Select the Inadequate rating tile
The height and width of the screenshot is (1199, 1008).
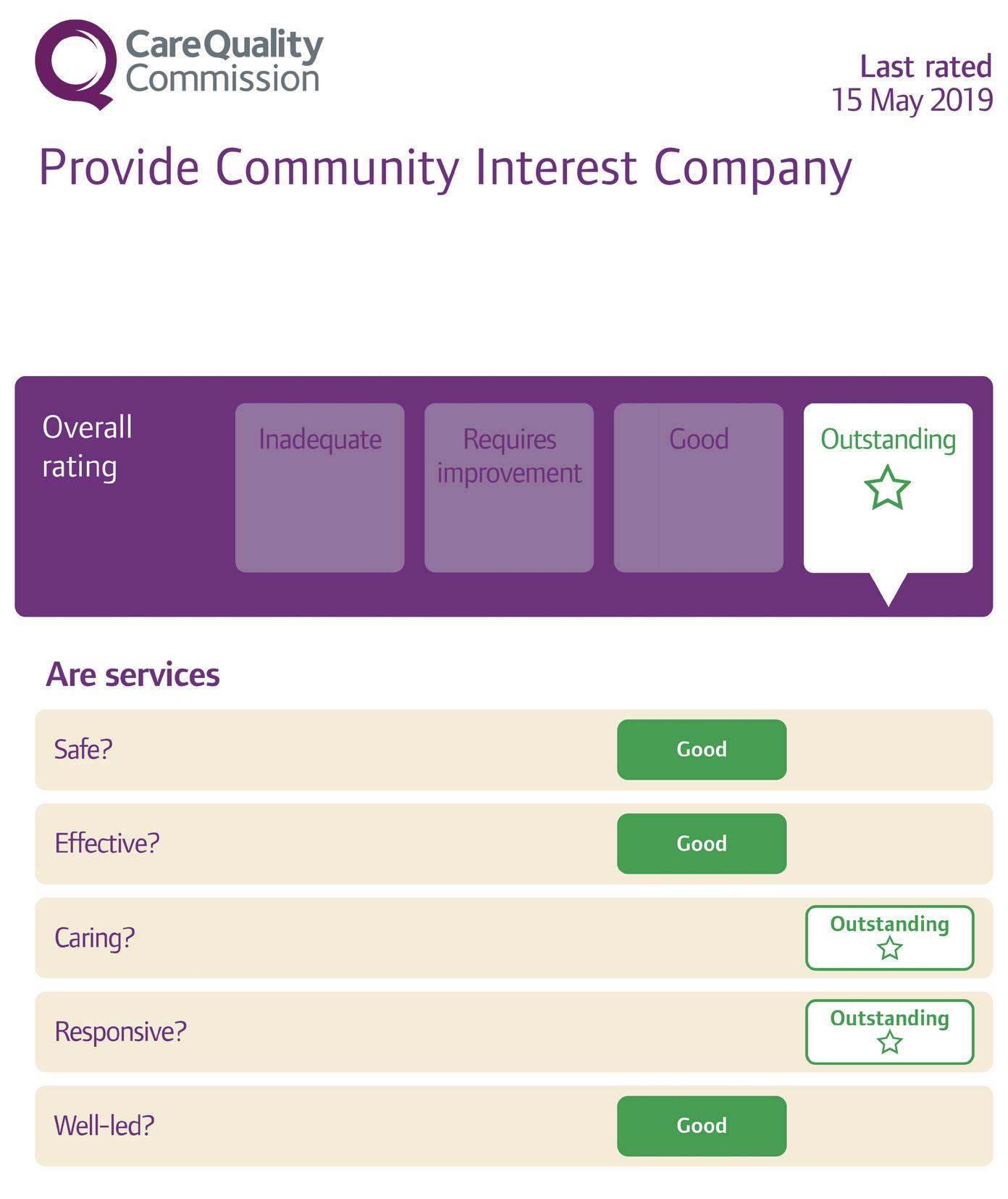click(x=319, y=488)
